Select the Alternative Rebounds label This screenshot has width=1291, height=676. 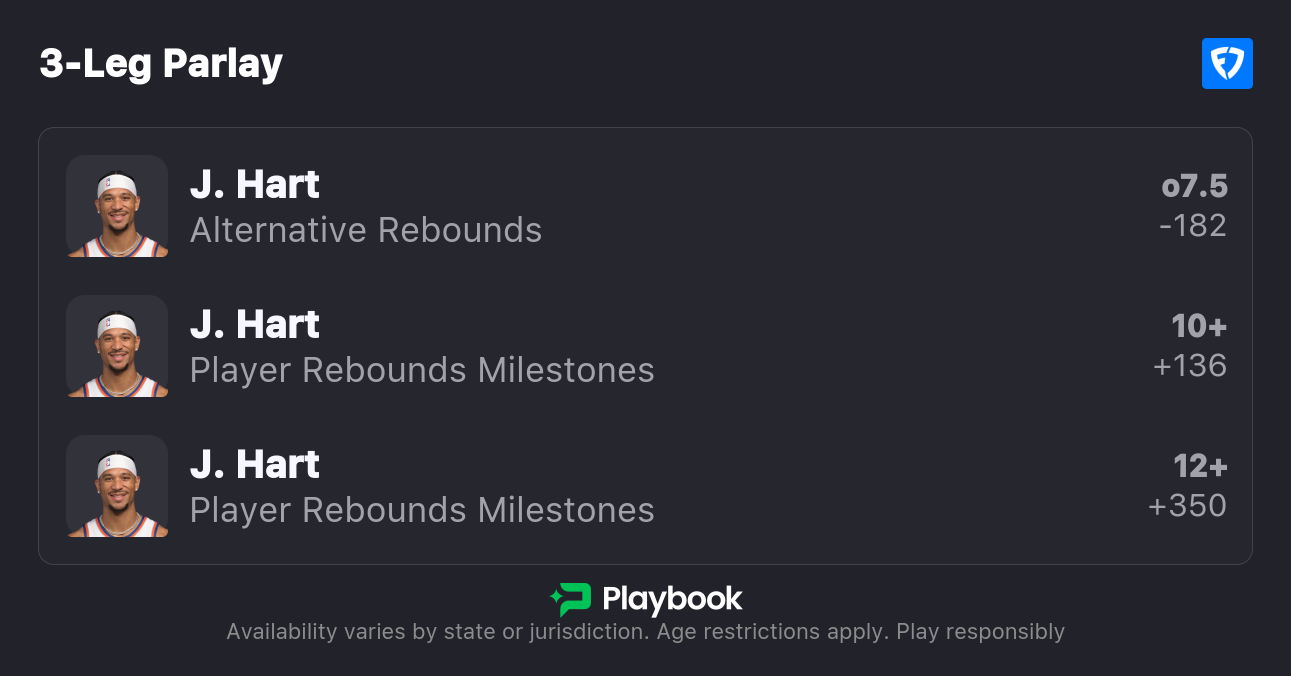coord(366,231)
